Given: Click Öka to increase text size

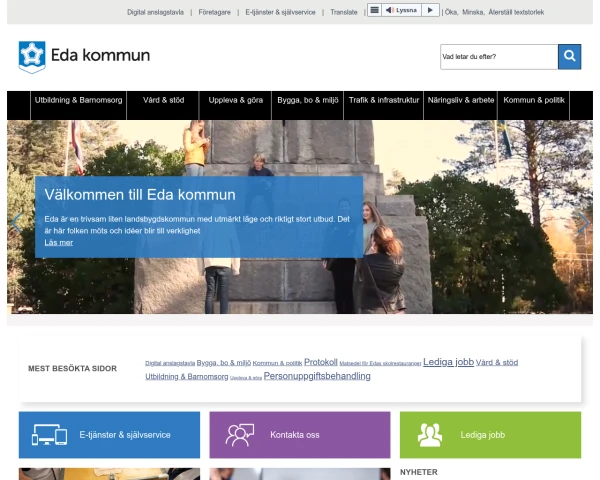Looking at the screenshot, I should tap(451, 12).
